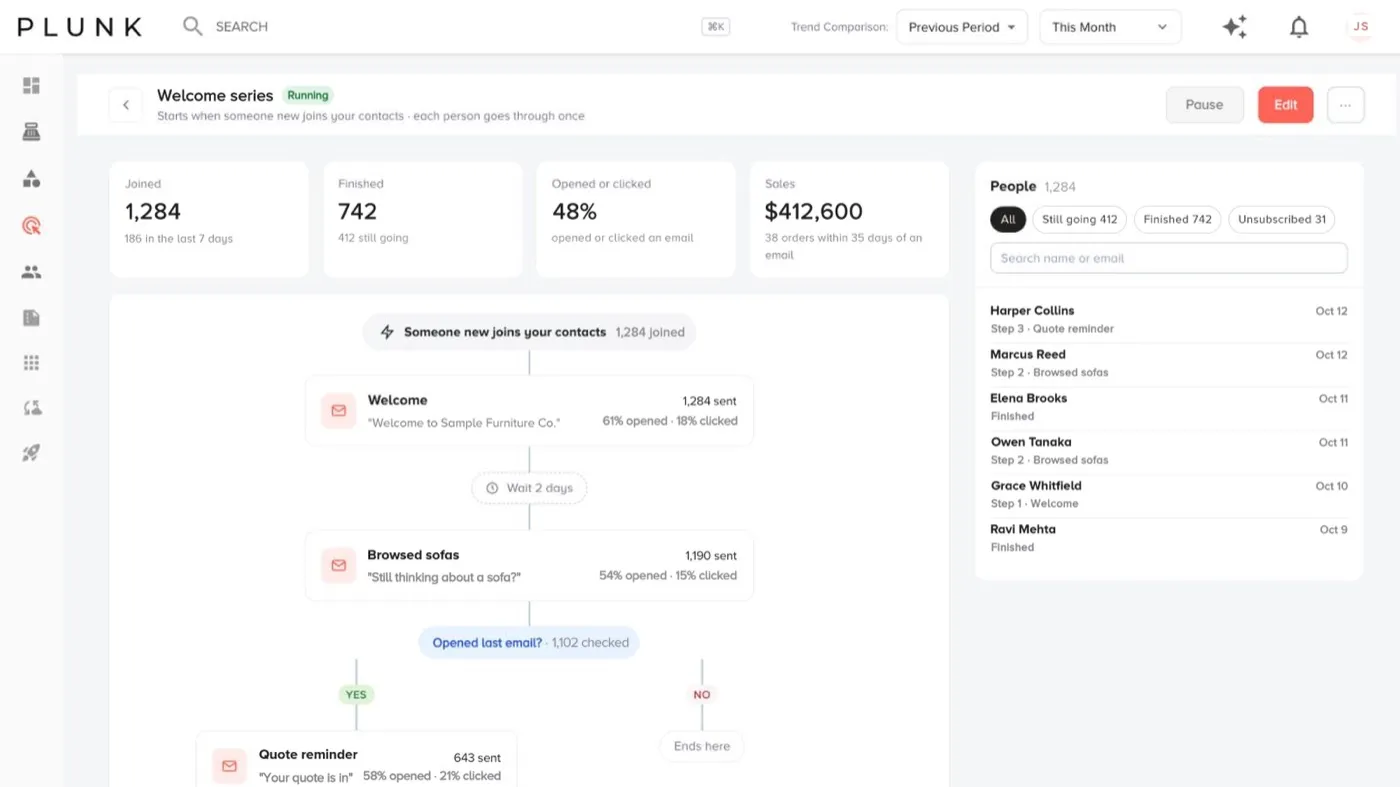Open Owen Tanaka in People list
1400x787 pixels.
click(1168, 451)
